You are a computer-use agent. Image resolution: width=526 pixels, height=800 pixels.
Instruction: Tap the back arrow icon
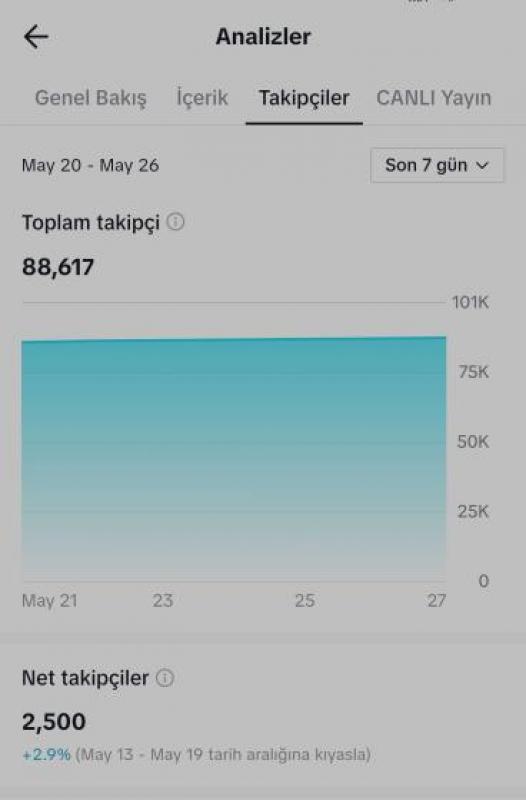click(36, 37)
